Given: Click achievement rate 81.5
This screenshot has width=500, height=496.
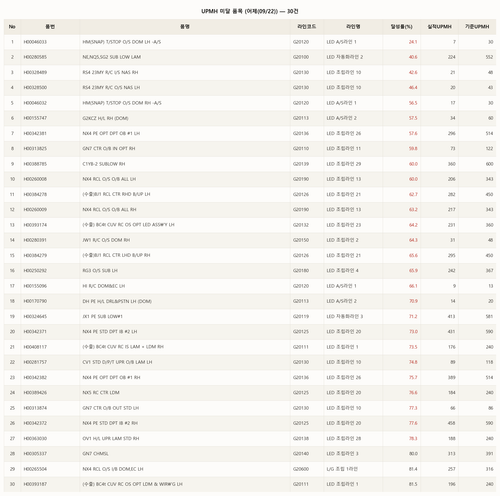Looking at the screenshot, I should (413, 484).
